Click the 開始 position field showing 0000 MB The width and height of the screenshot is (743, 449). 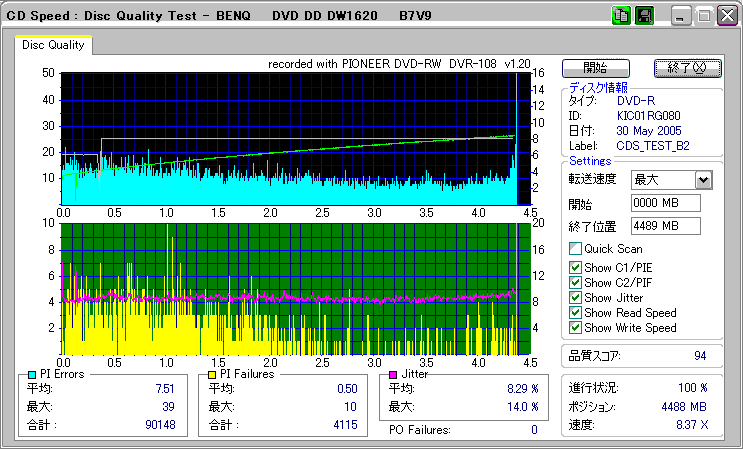[665, 203]
